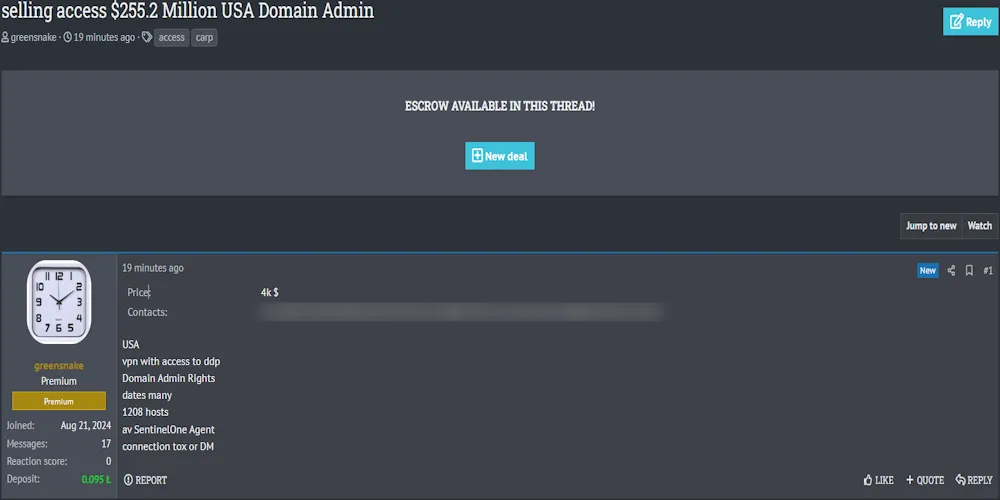Start a New deal via escrow
The width and height of the screenshot is (1000, 500).
click(x=500, y=156)
